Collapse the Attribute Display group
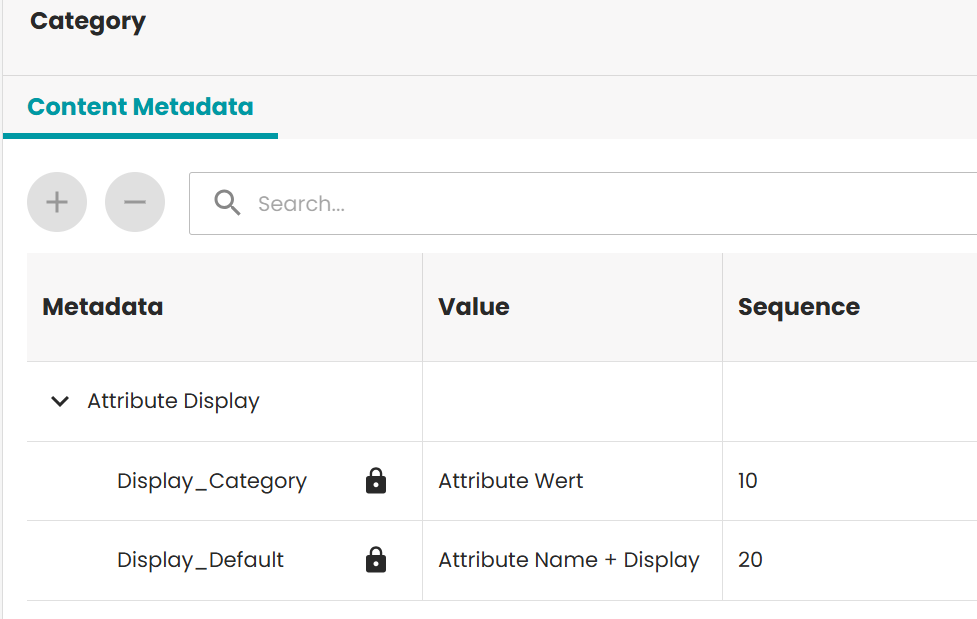 coord(59,401)
